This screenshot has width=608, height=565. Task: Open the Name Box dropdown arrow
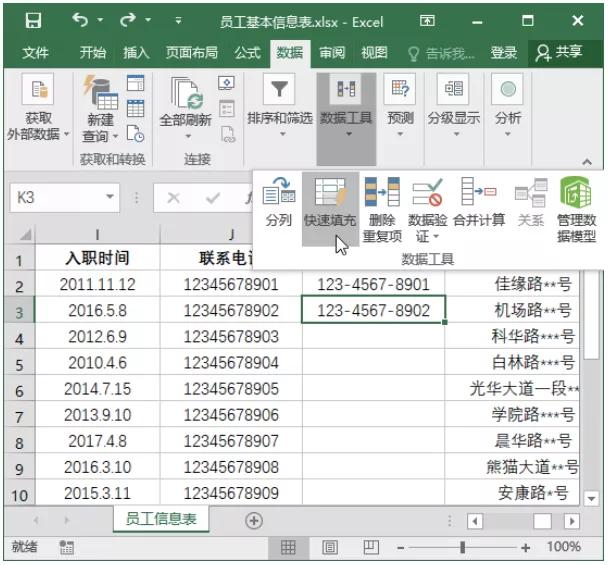click(x=111, y=197)
